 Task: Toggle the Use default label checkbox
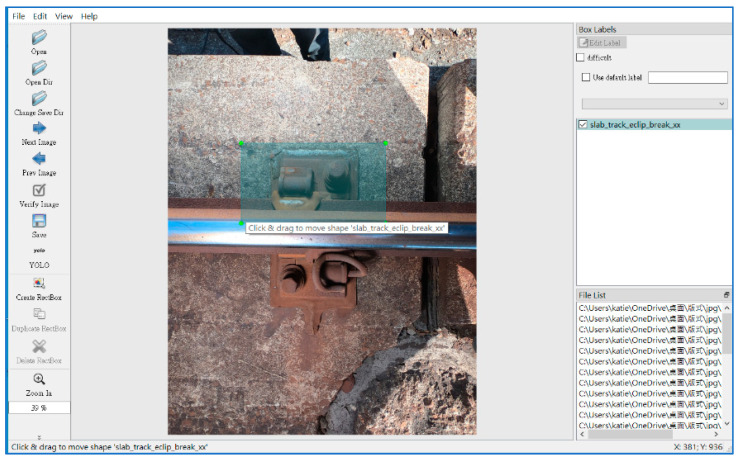pos(586,77)
